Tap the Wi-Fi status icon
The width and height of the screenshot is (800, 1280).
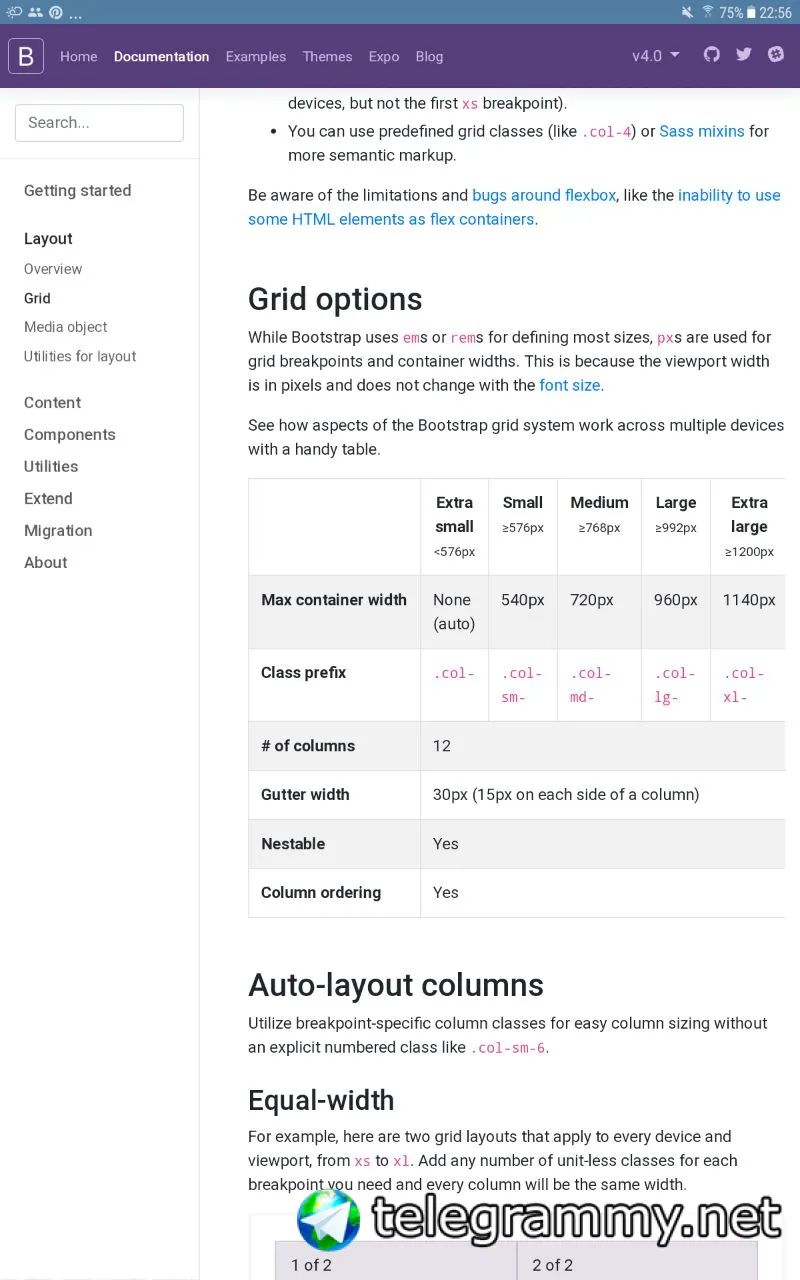point(708,13)
